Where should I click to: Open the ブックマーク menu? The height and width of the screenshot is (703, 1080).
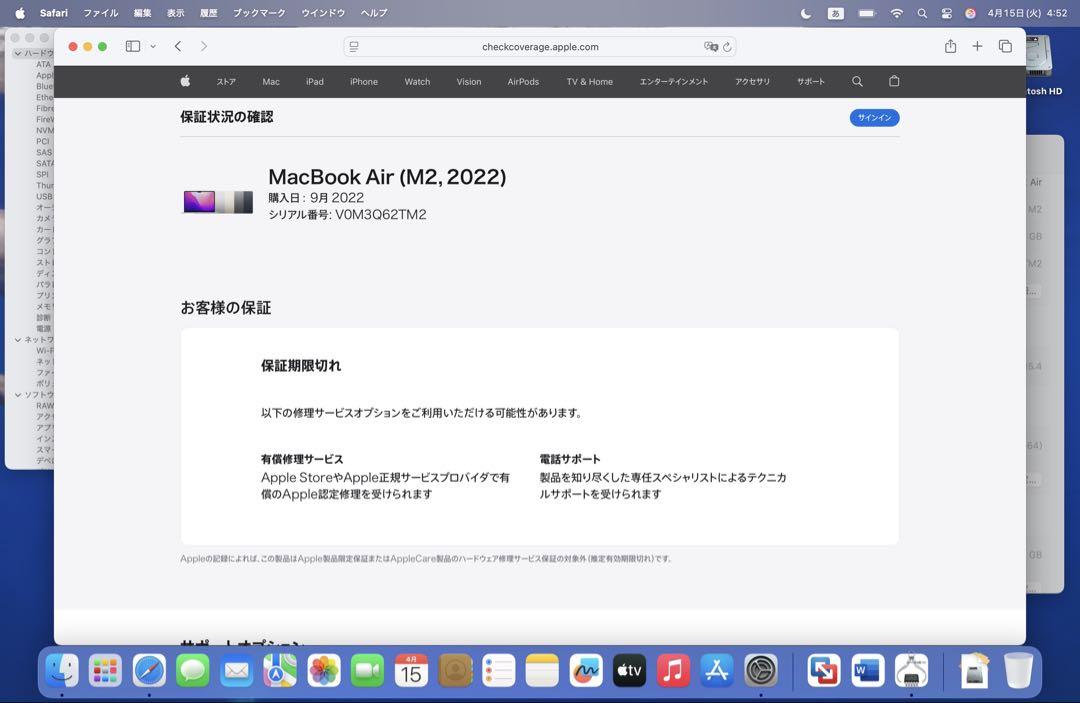point(259,13)
